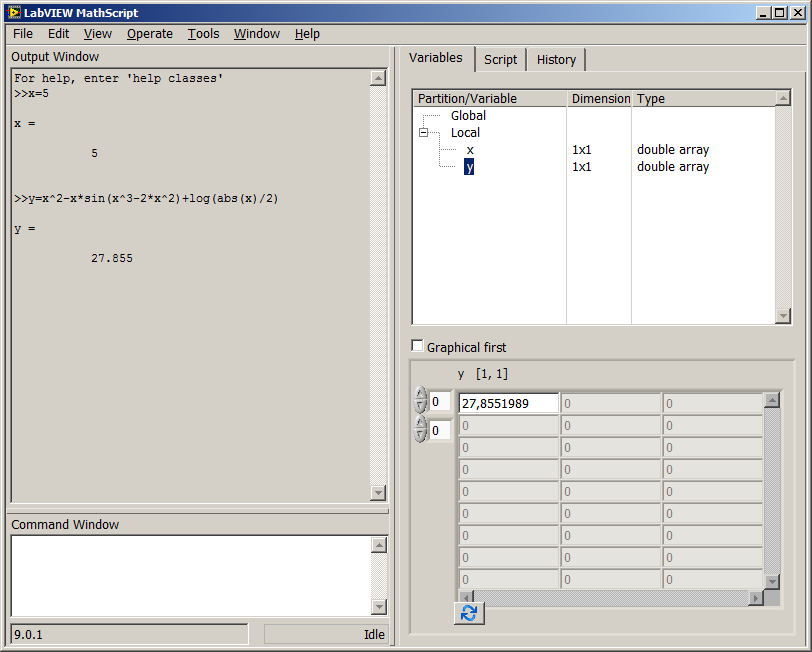Click the 1x1 dimension cell for x
The image size is (812, 652).
click(x=582, y=150)
